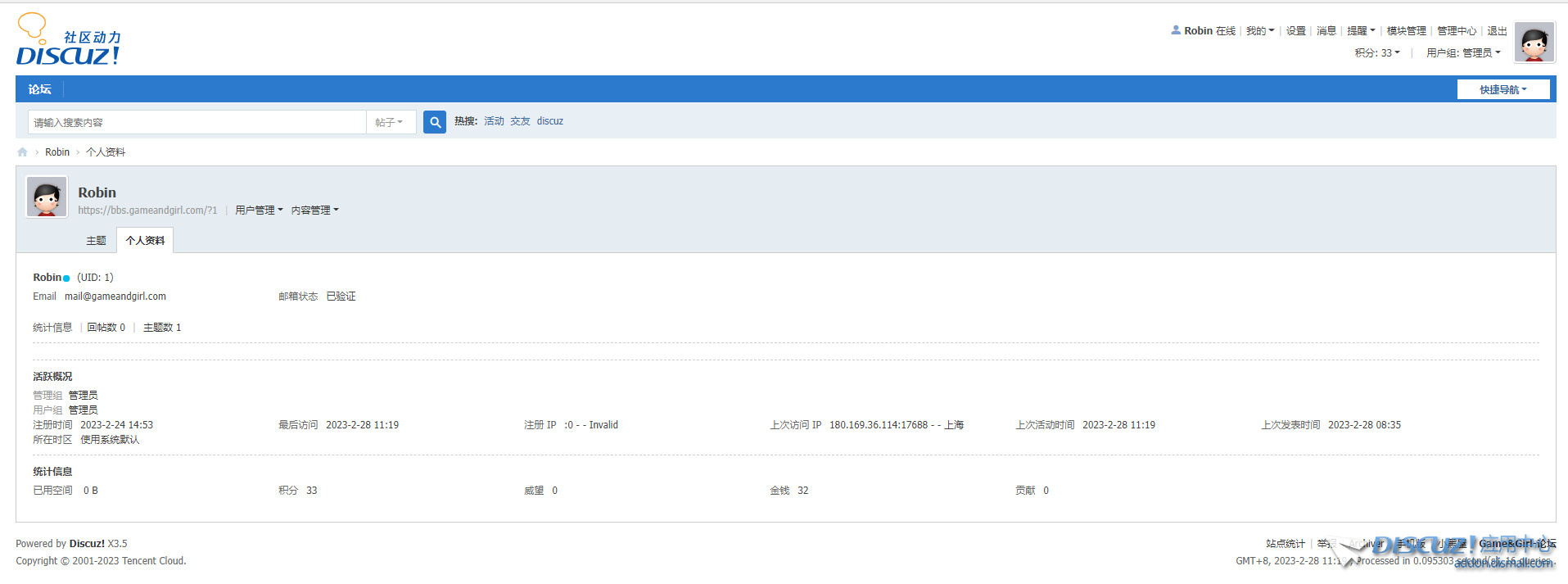This screenshot has height=584, width=1568.
Task: Focus the 请输入搜索内容 search box
Action: [x=197, y=122]
